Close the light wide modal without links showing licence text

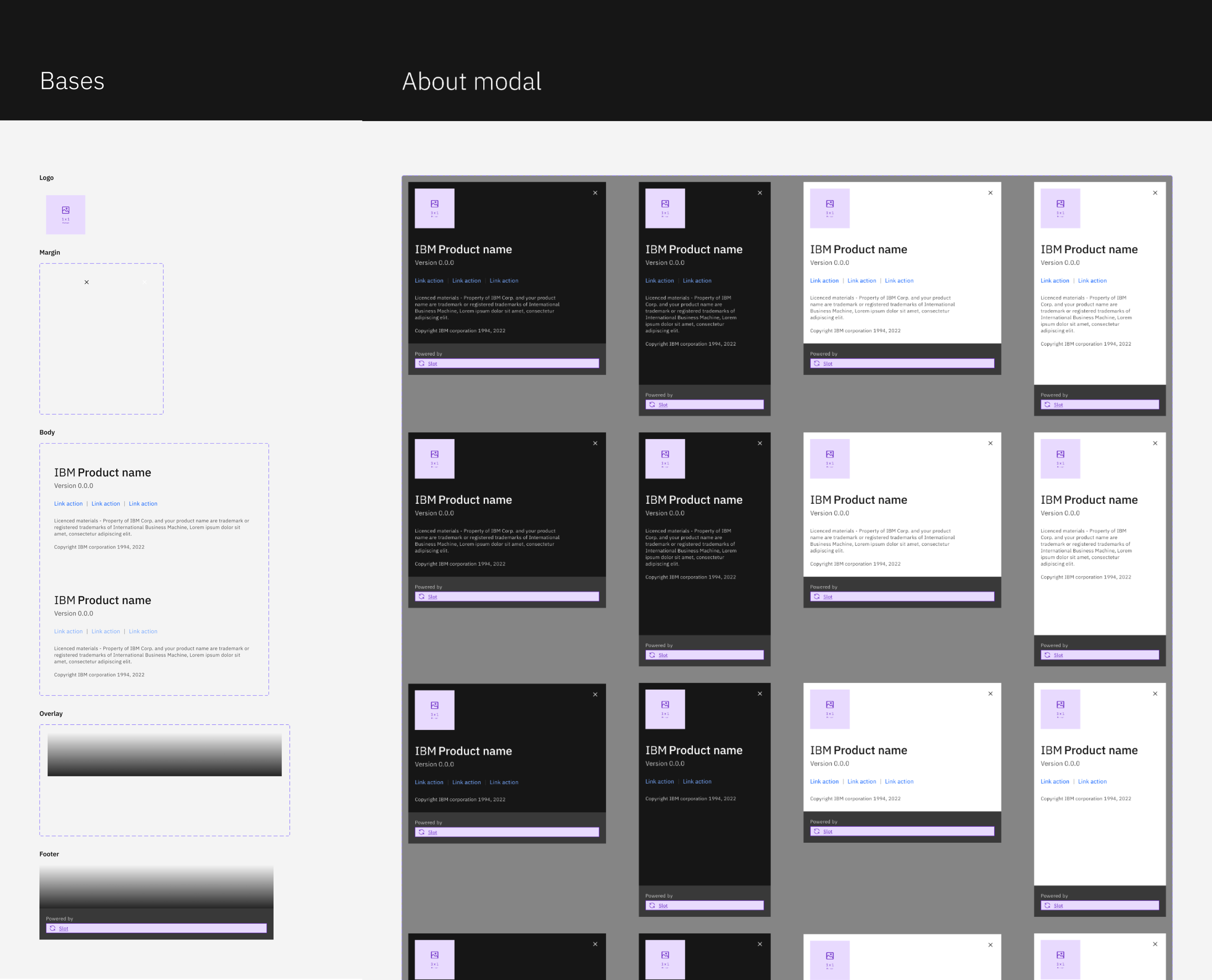990,443
